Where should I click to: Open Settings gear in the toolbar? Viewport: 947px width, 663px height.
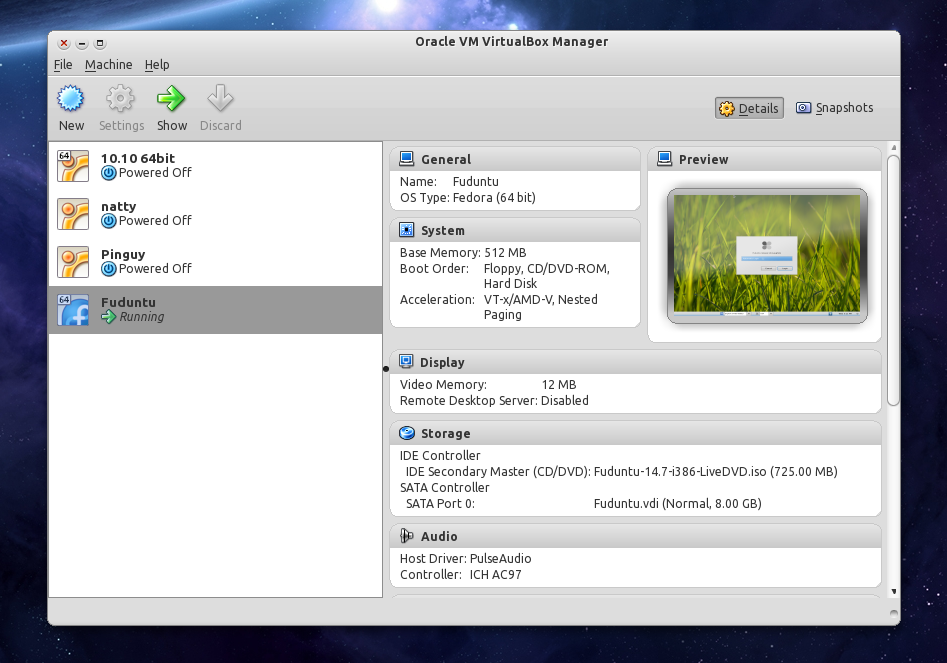click(x=121, y=99)
